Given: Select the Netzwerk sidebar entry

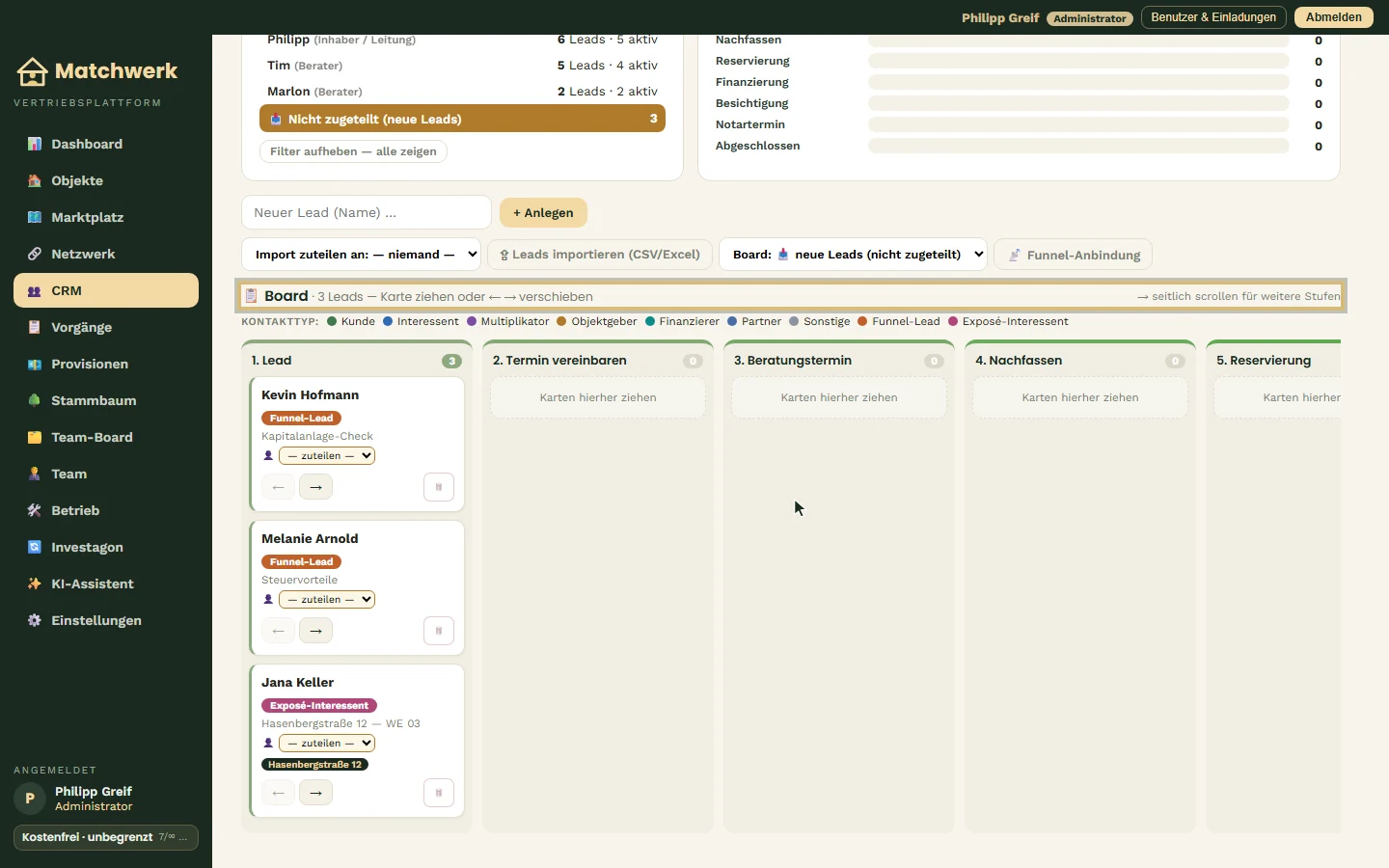Looking at the screenshot, I should click(106, 254).
